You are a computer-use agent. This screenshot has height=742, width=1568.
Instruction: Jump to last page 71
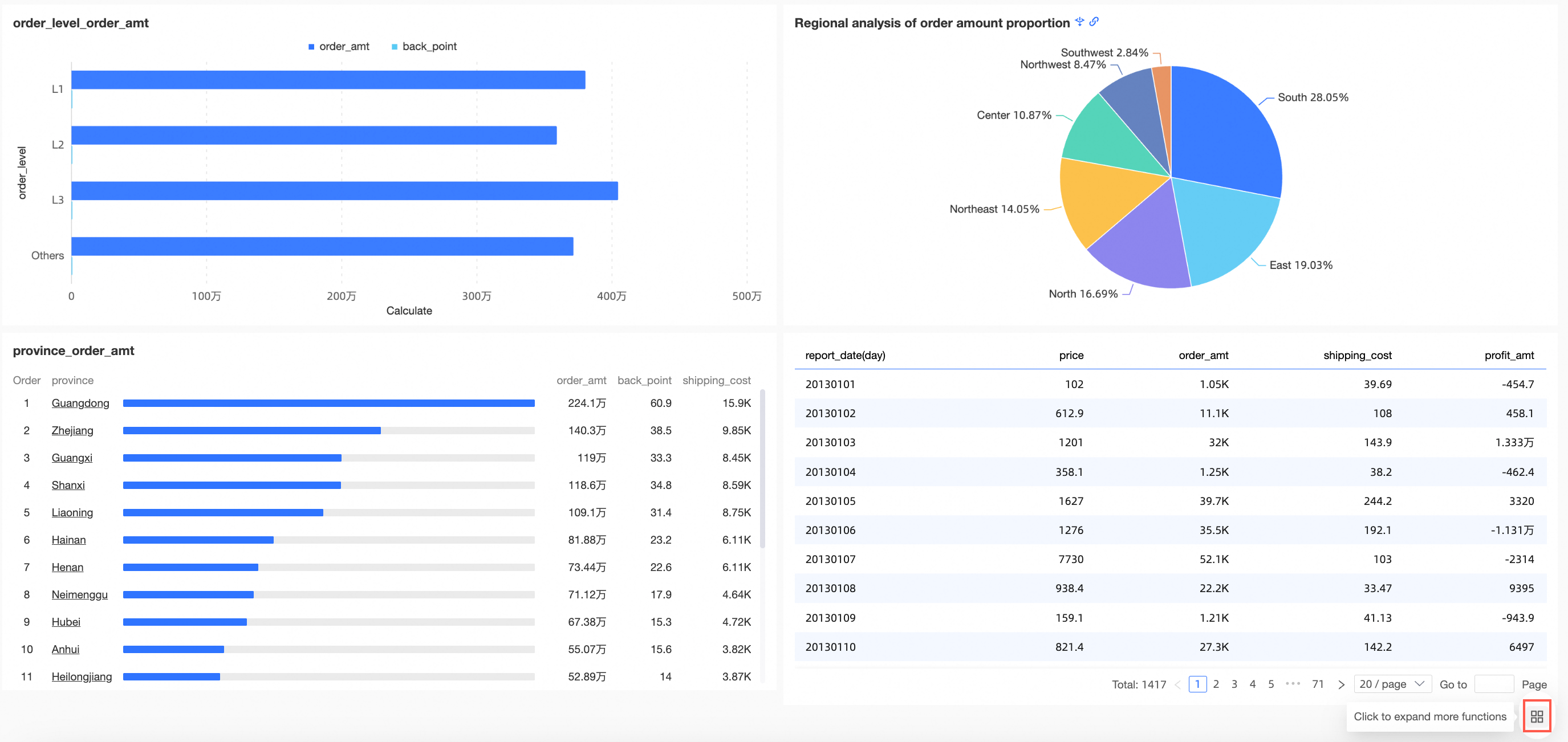coord(1318,684)
